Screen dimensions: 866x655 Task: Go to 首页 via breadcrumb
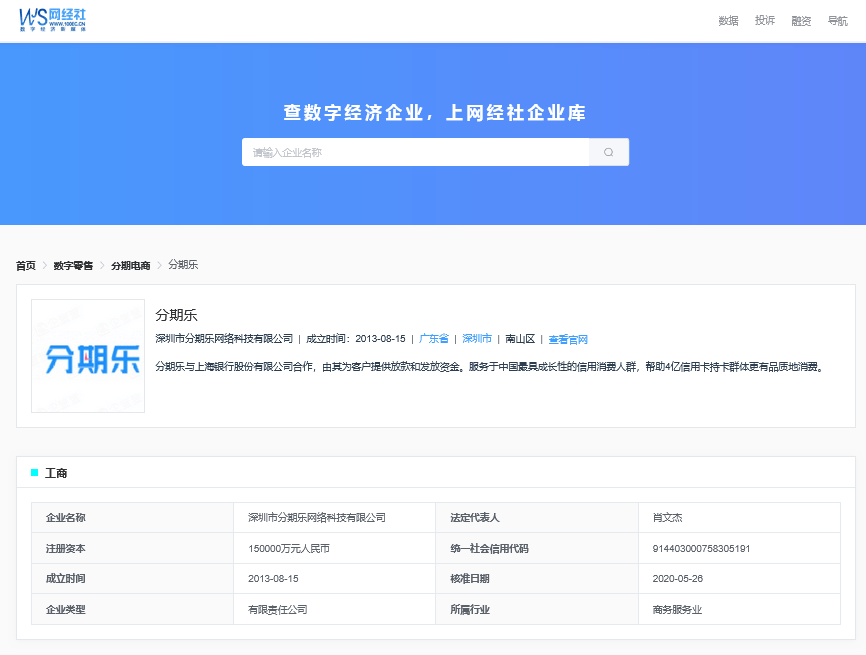pyautogui.click(x=26, y=265)
